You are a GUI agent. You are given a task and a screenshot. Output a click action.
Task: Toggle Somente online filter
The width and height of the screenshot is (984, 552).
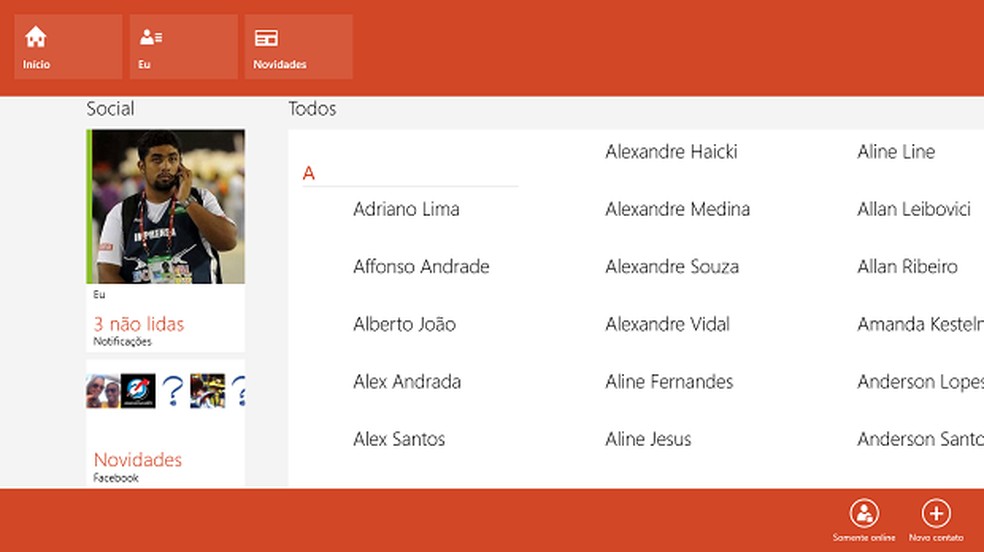(864, 514)
